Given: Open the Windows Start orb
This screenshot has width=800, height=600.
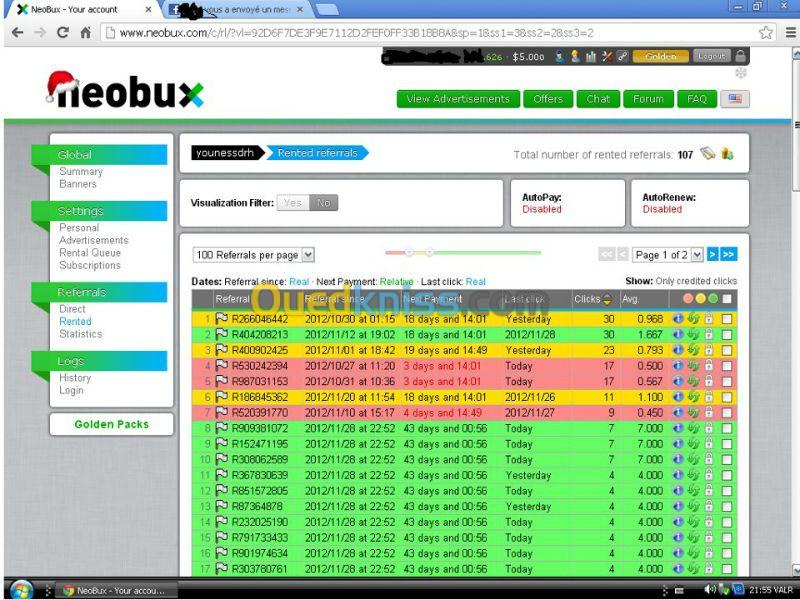Looking at the screenshot, I should coord(22,590).
